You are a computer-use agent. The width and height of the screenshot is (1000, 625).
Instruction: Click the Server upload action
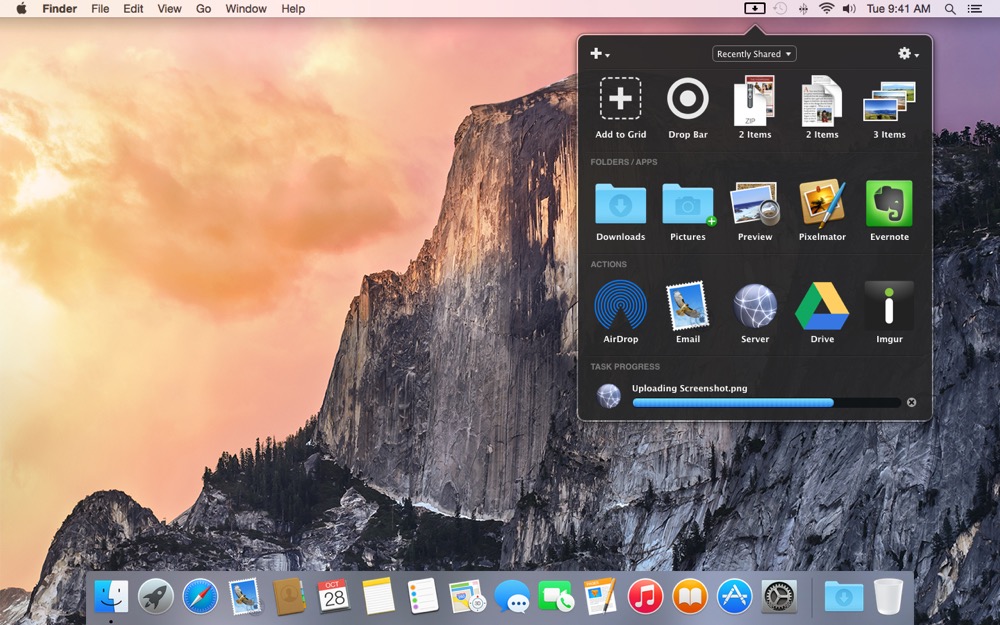pos(755,306)
